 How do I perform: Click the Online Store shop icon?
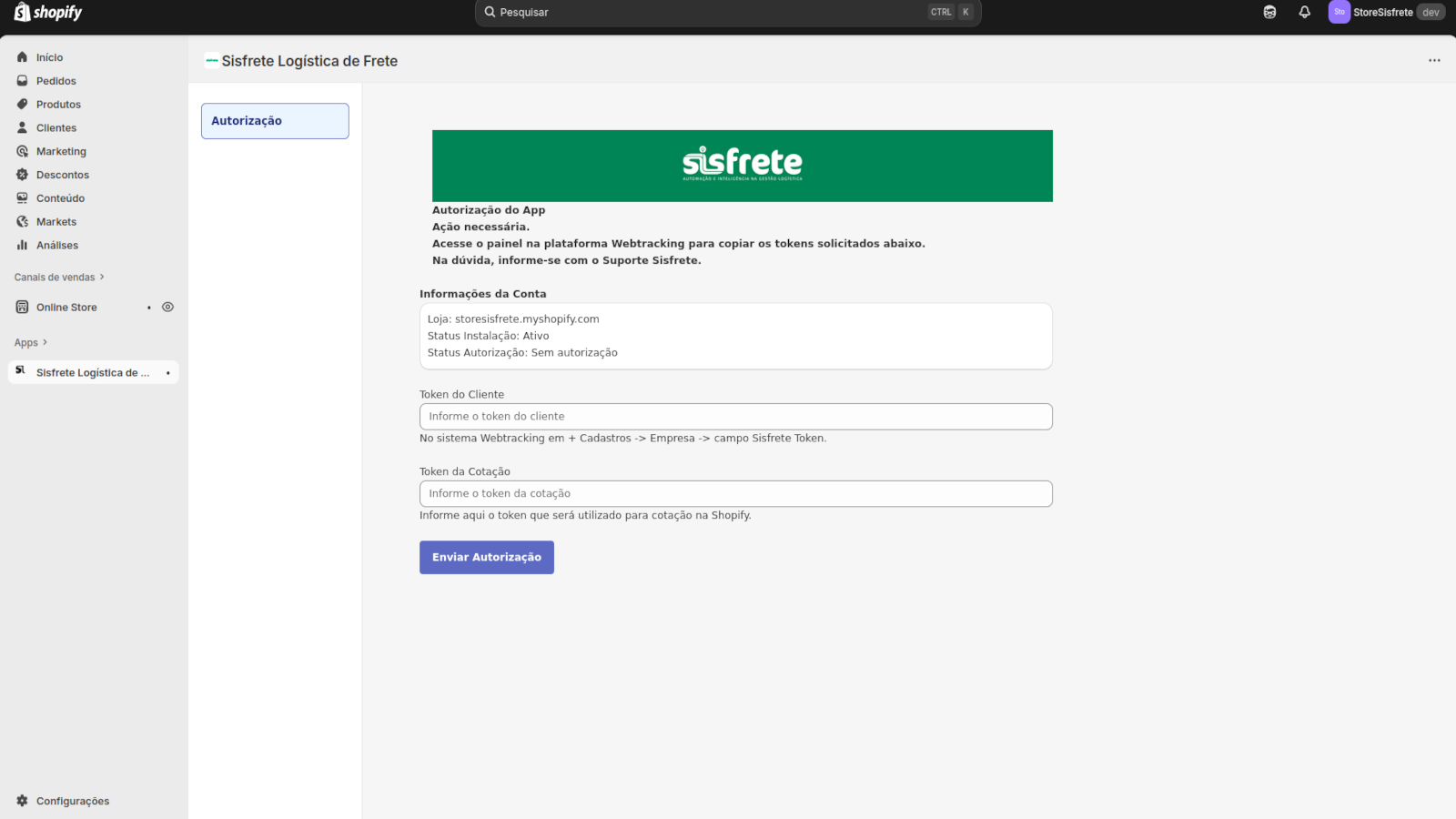[22, 308]
